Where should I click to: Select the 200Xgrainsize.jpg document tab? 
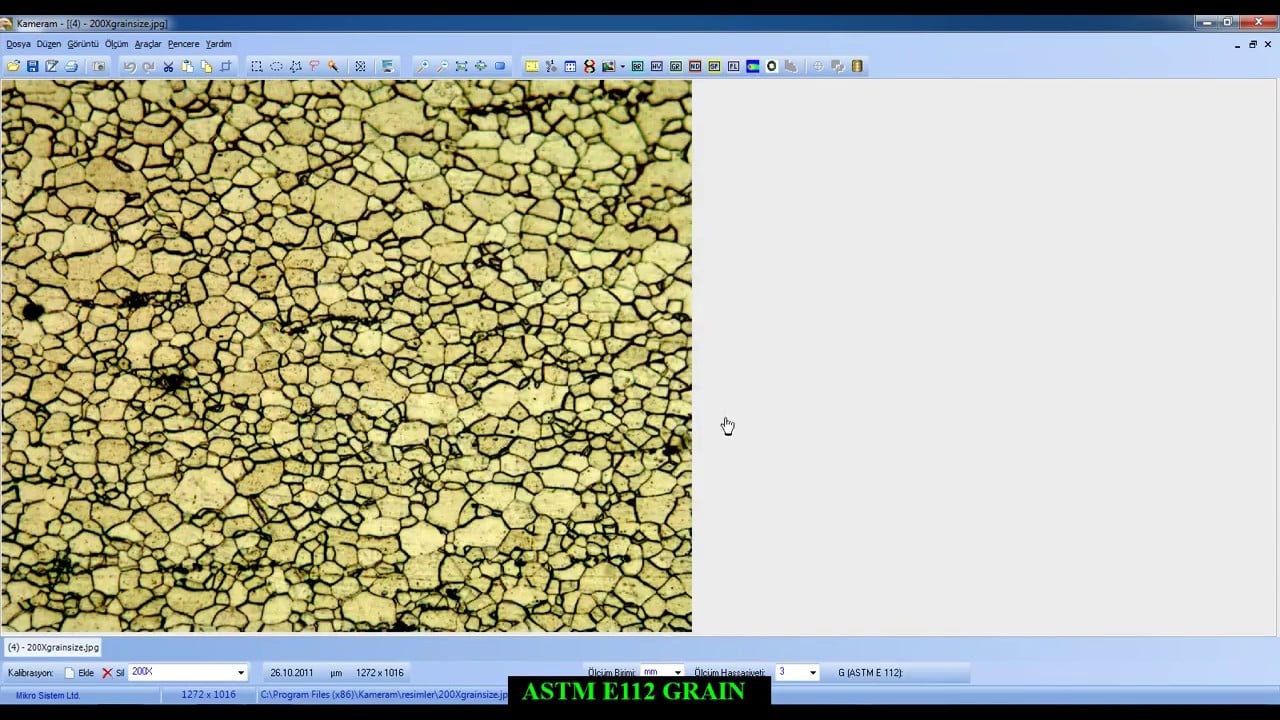click(x=53, y=647)
